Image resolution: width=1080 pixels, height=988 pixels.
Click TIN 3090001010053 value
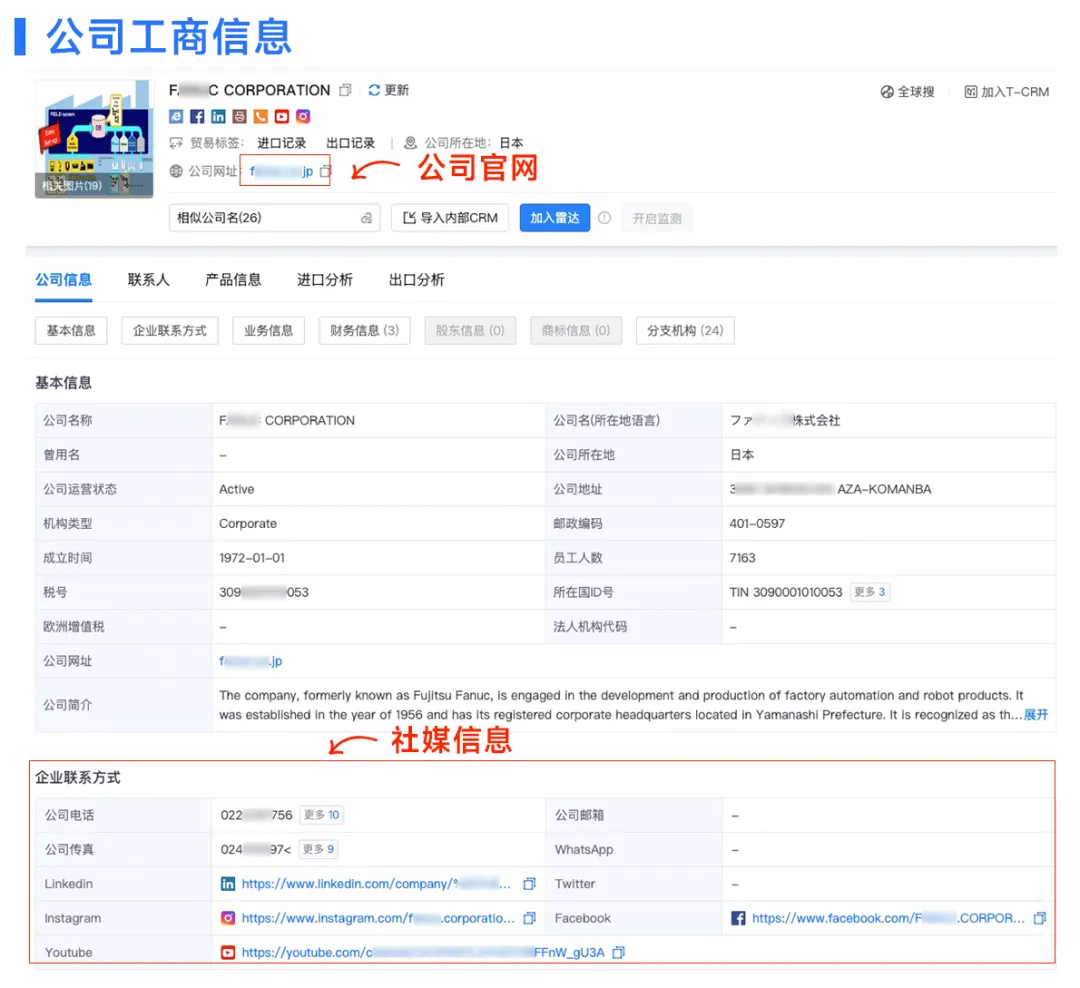786,592
